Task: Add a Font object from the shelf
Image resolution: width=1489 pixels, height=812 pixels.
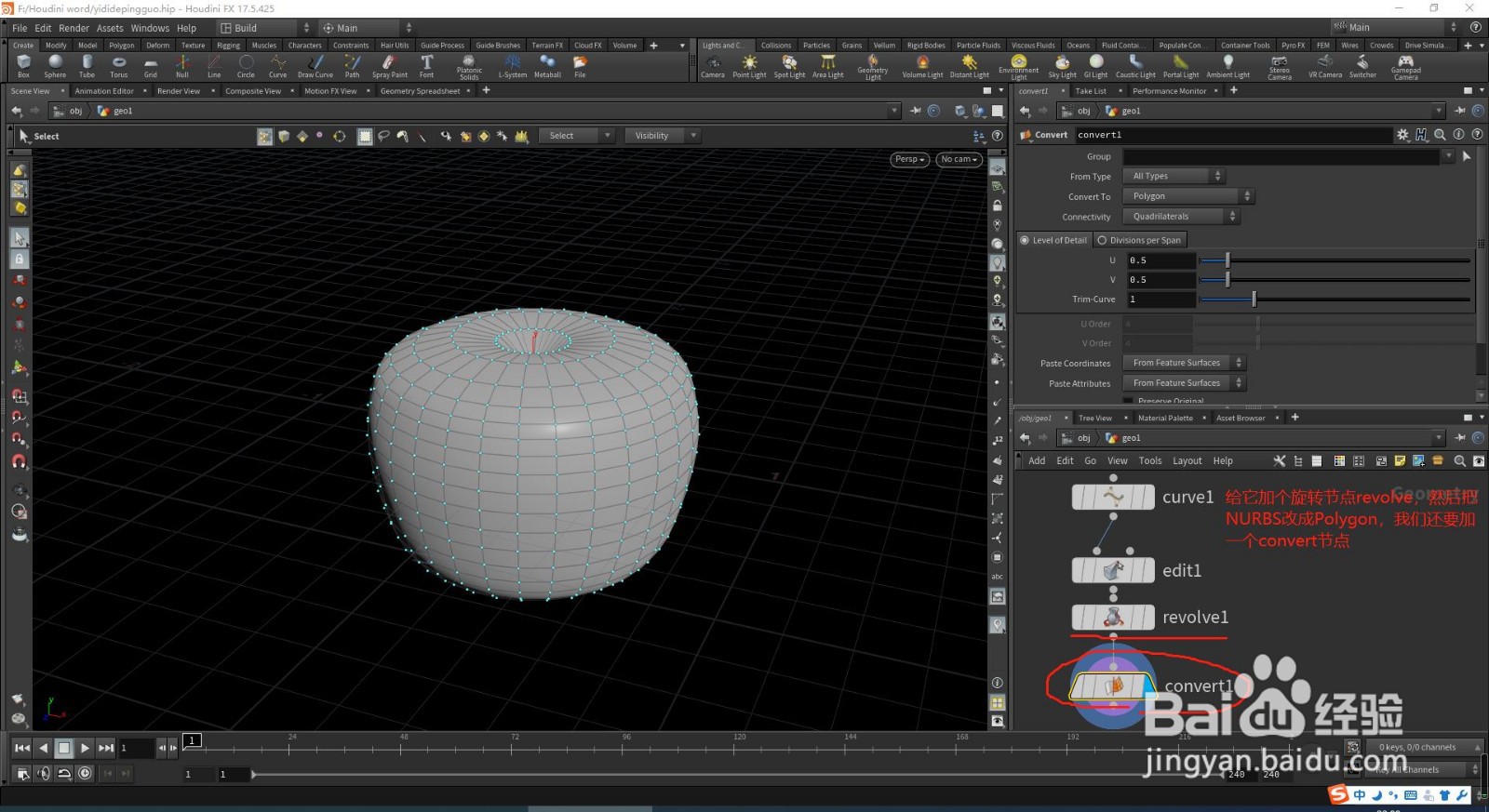Action: [426, 66]
